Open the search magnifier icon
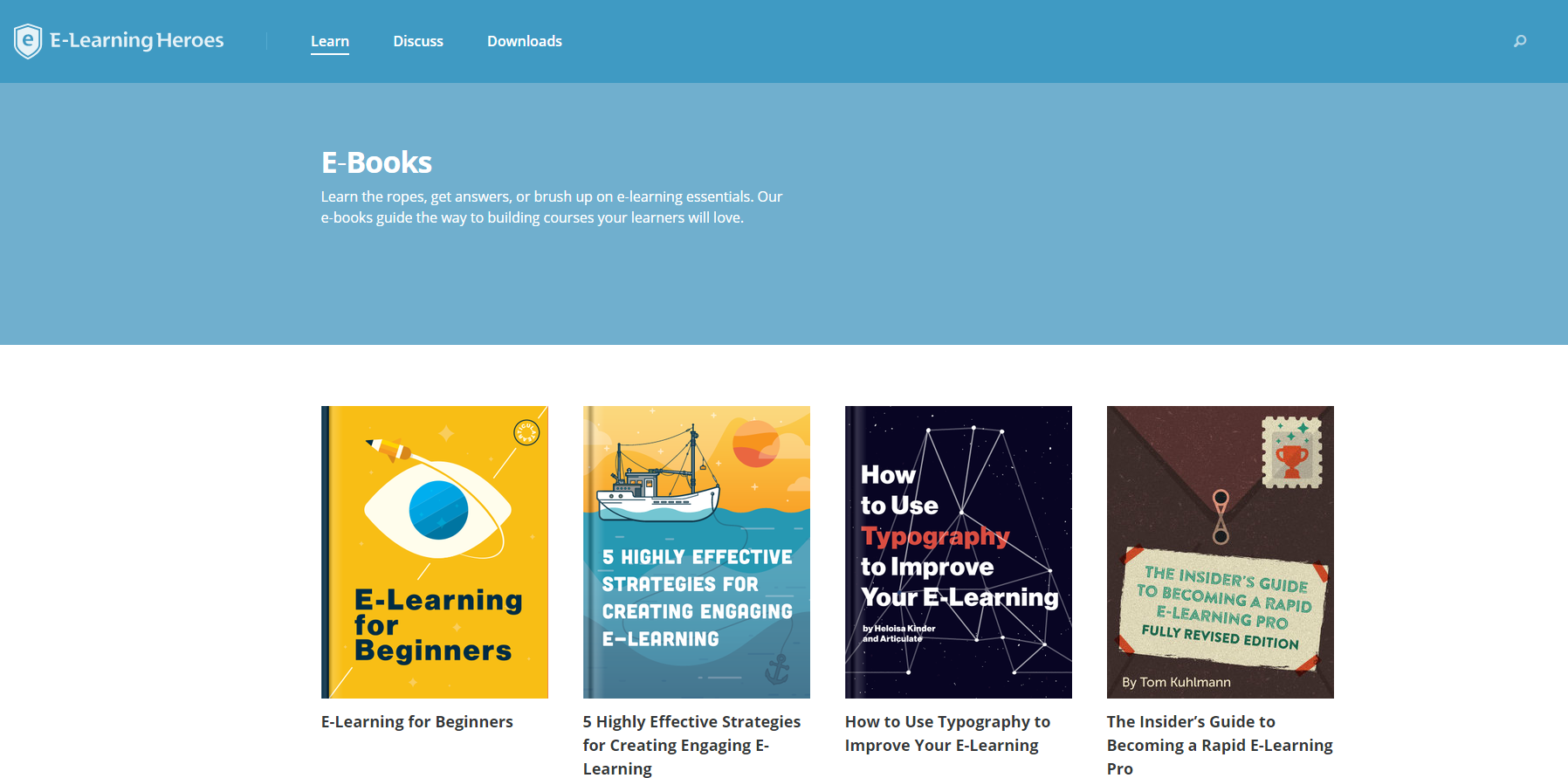Image resolution: width=1568 pixels, height=778 pixels. tap(1520, 41)
